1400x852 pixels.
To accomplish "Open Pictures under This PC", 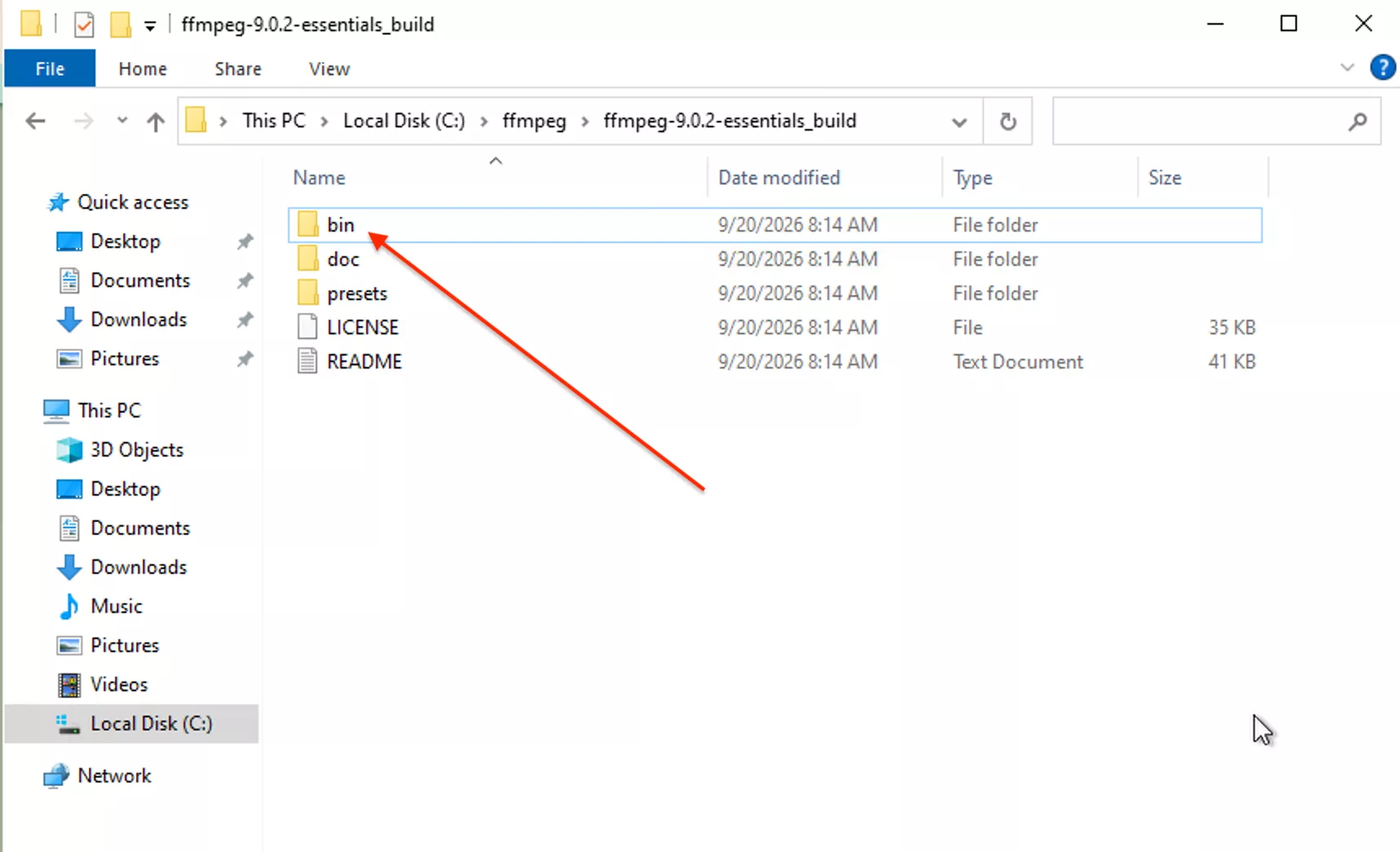I will coord(124,646).
